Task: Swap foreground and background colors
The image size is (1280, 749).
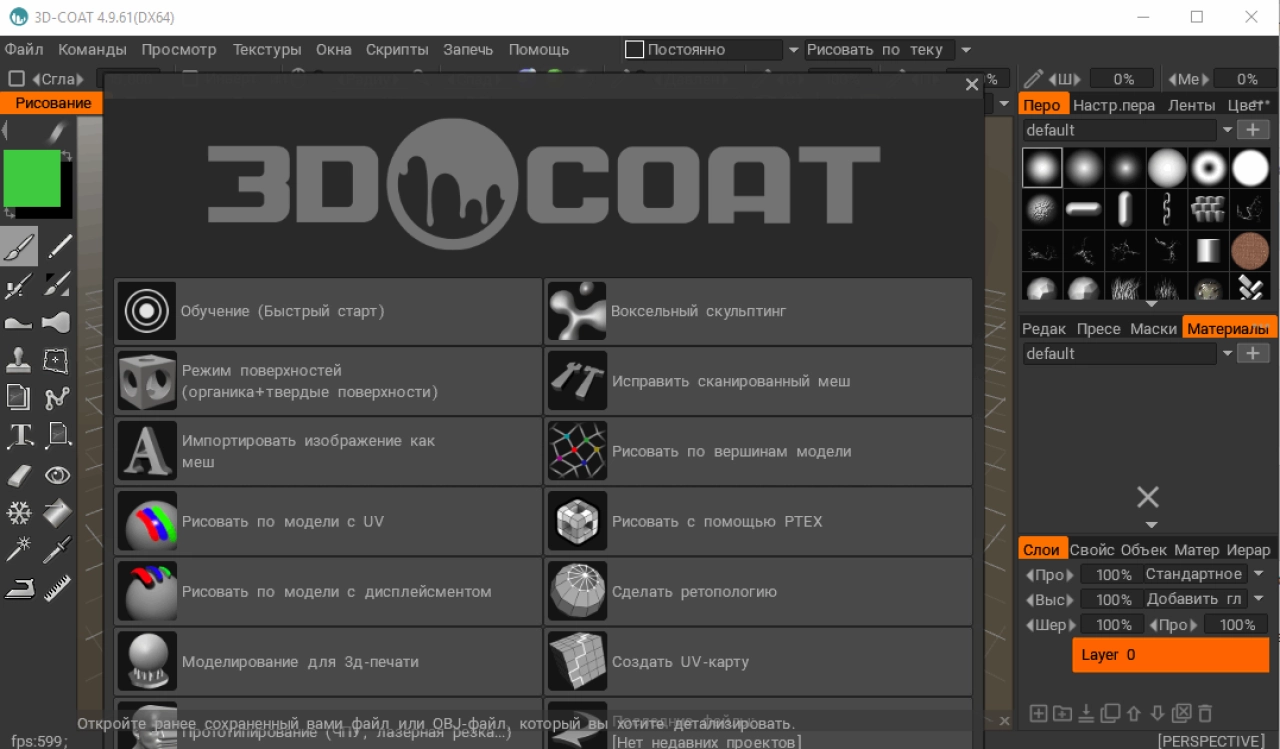Action: (66, 156)
